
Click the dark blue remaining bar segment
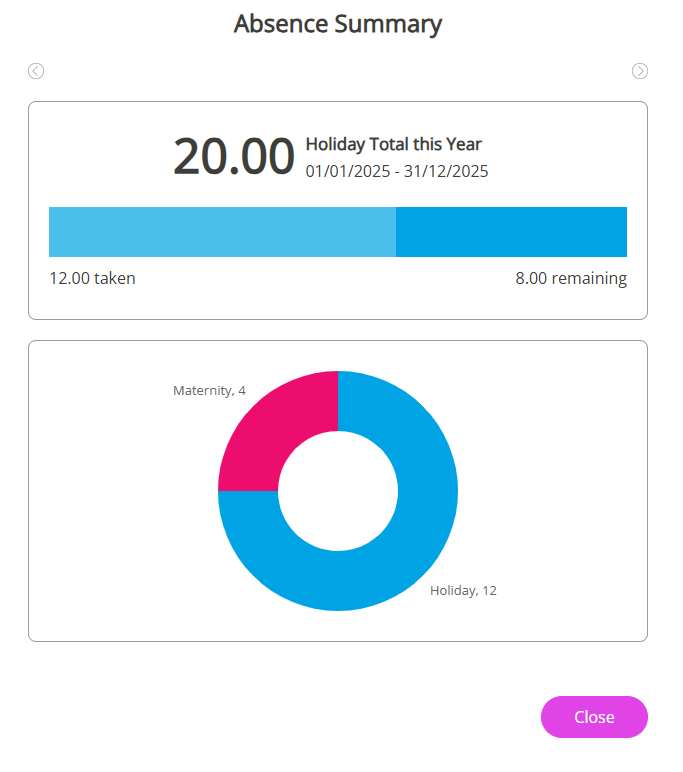point(511,232)
